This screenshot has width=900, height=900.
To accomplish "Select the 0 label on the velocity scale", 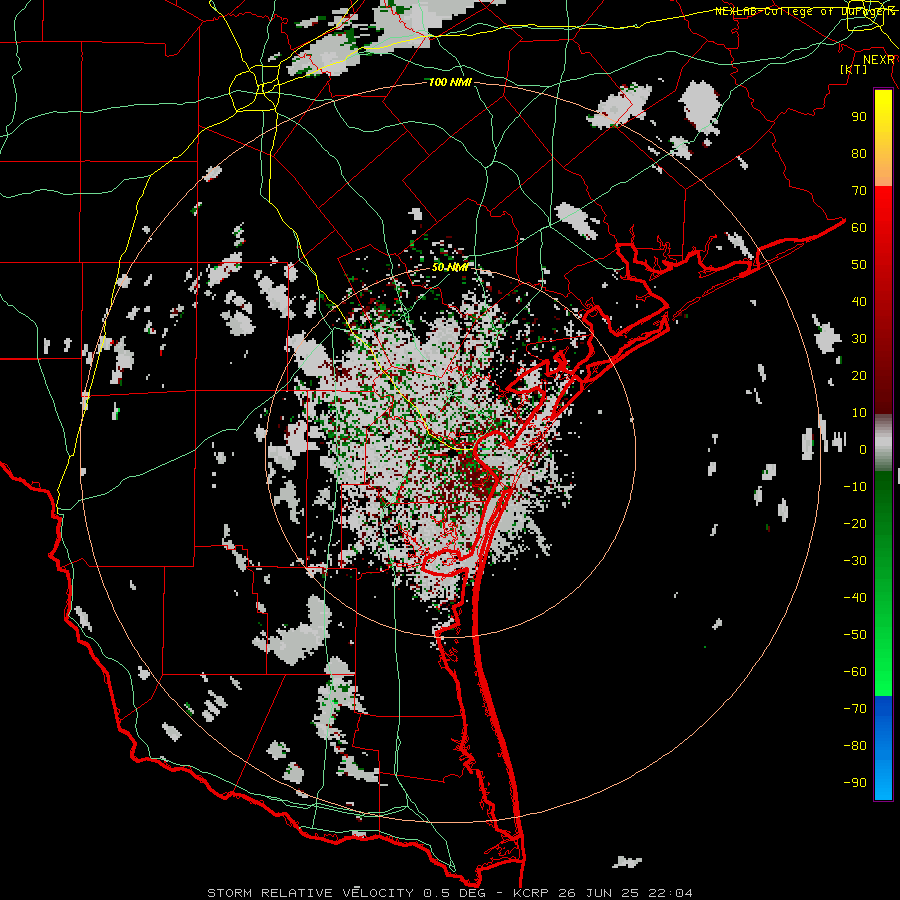I will (x=863, y=450).
